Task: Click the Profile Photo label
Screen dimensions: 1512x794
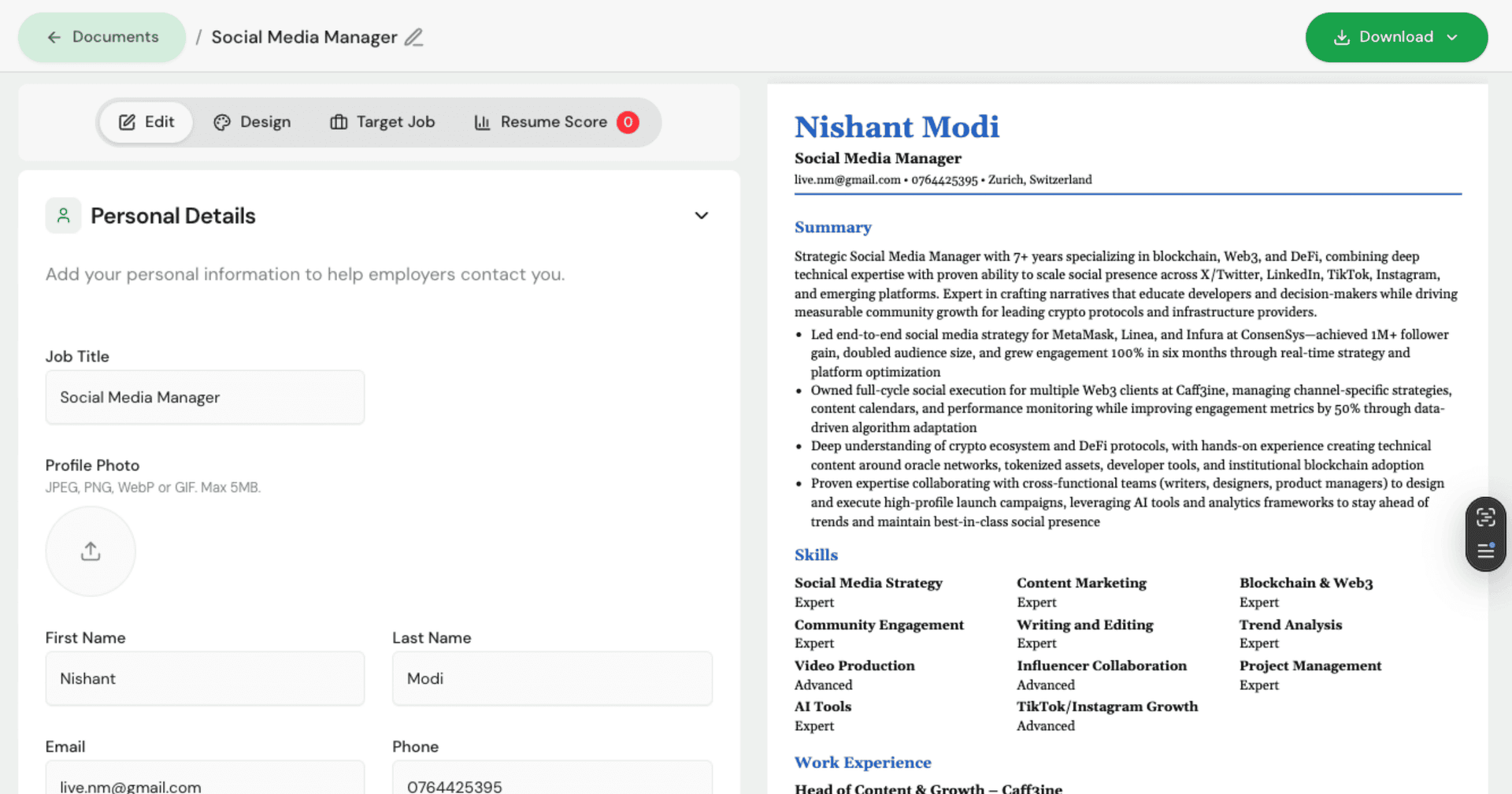Action: [92, 466]
